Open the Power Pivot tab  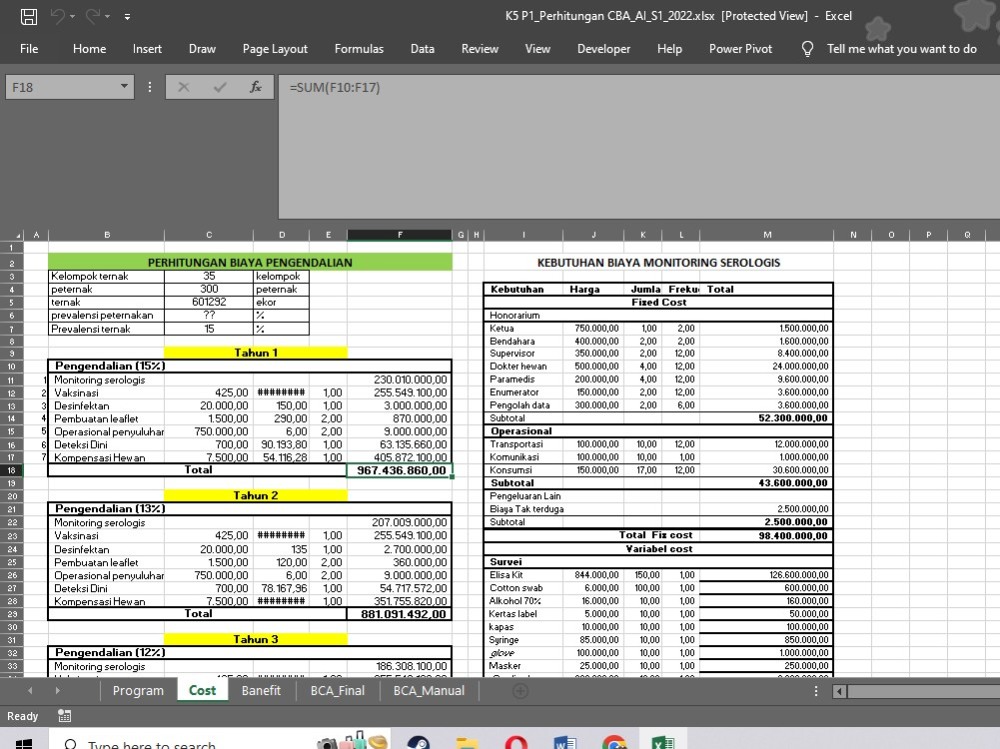point(740,49)
